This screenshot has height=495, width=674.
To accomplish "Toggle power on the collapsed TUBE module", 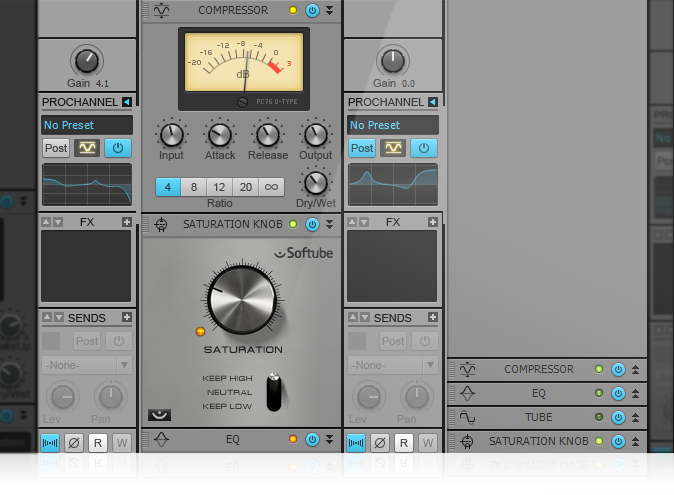I will pyautogui.click(x=619, y=418).
